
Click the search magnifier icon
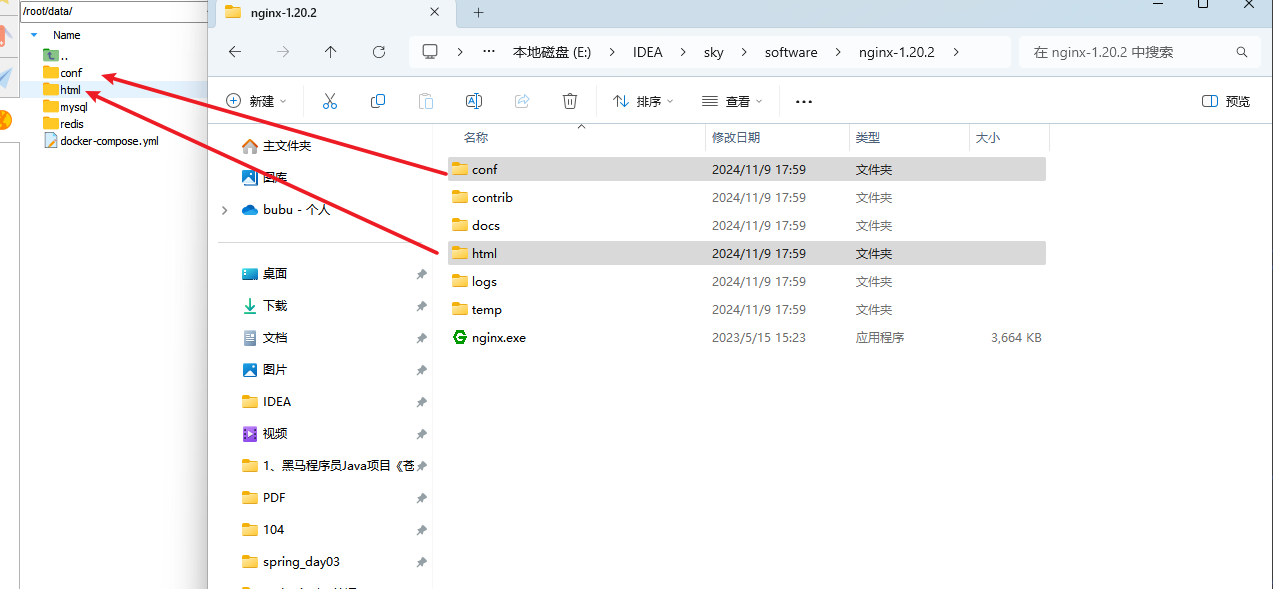pos(1242,52)
